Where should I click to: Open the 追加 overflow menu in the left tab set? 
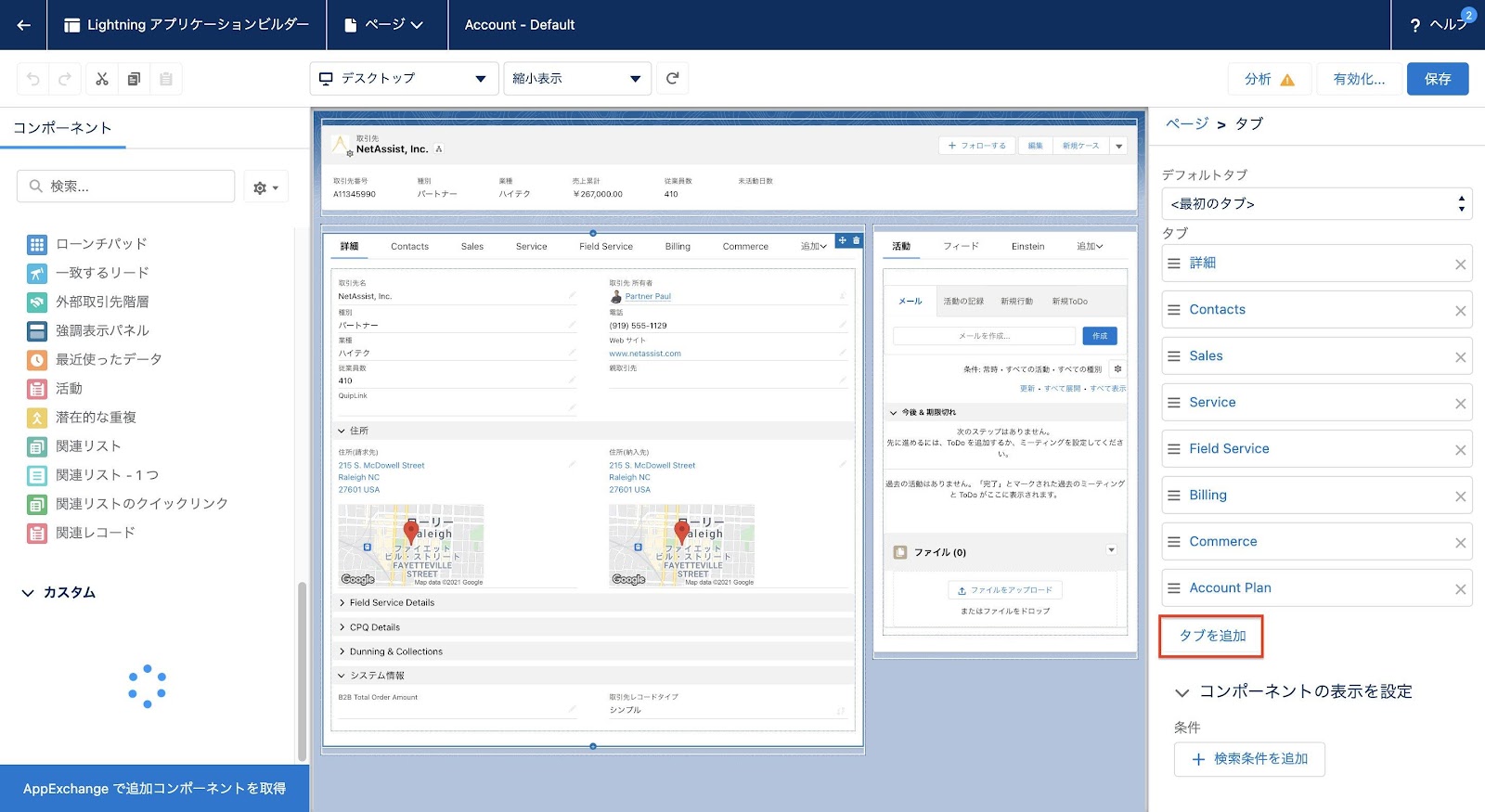pos(814,247)
